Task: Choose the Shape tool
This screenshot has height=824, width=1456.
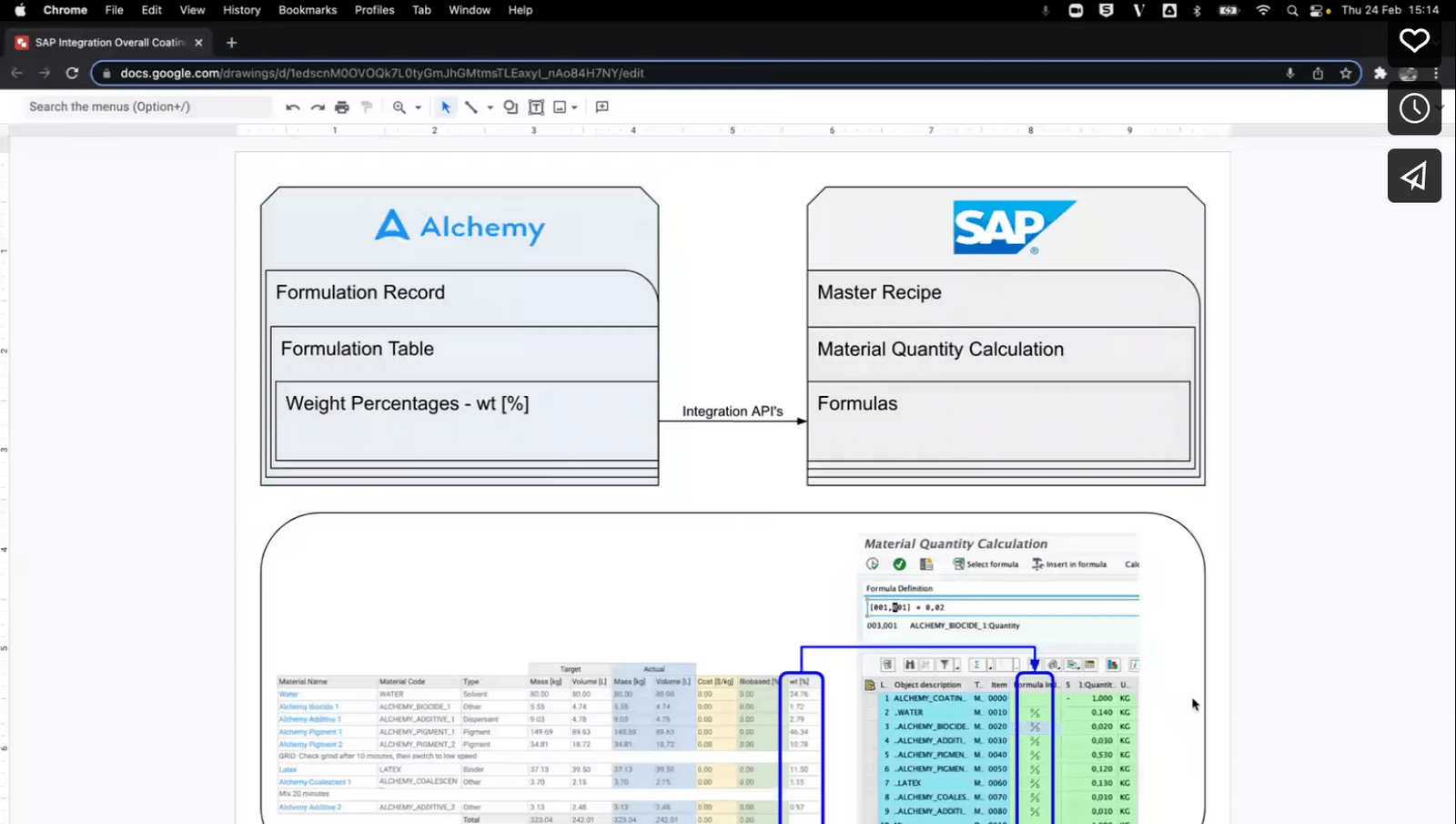Action: (x=510, y=107)
